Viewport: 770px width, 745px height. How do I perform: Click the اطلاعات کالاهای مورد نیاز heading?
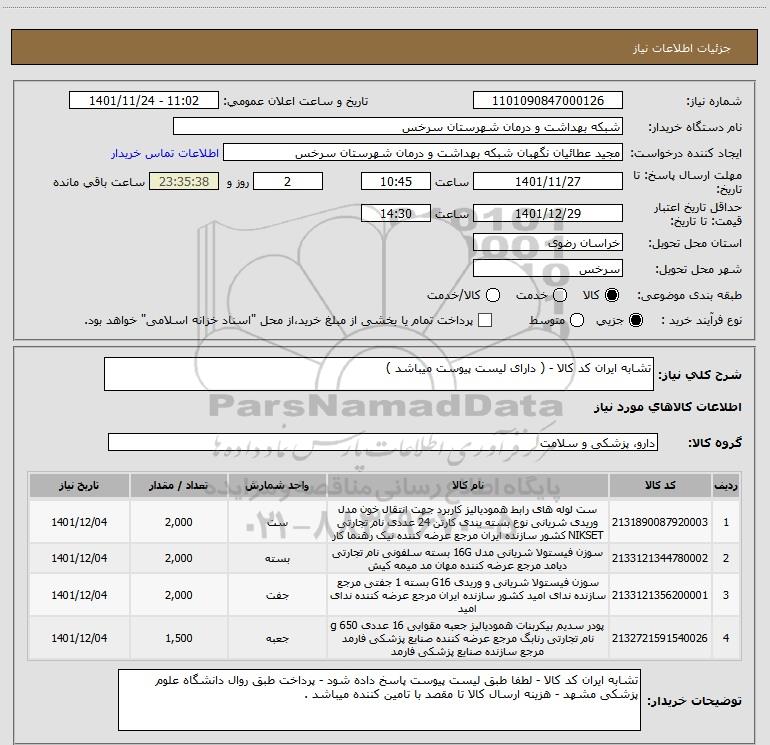(x=667, y=407)
